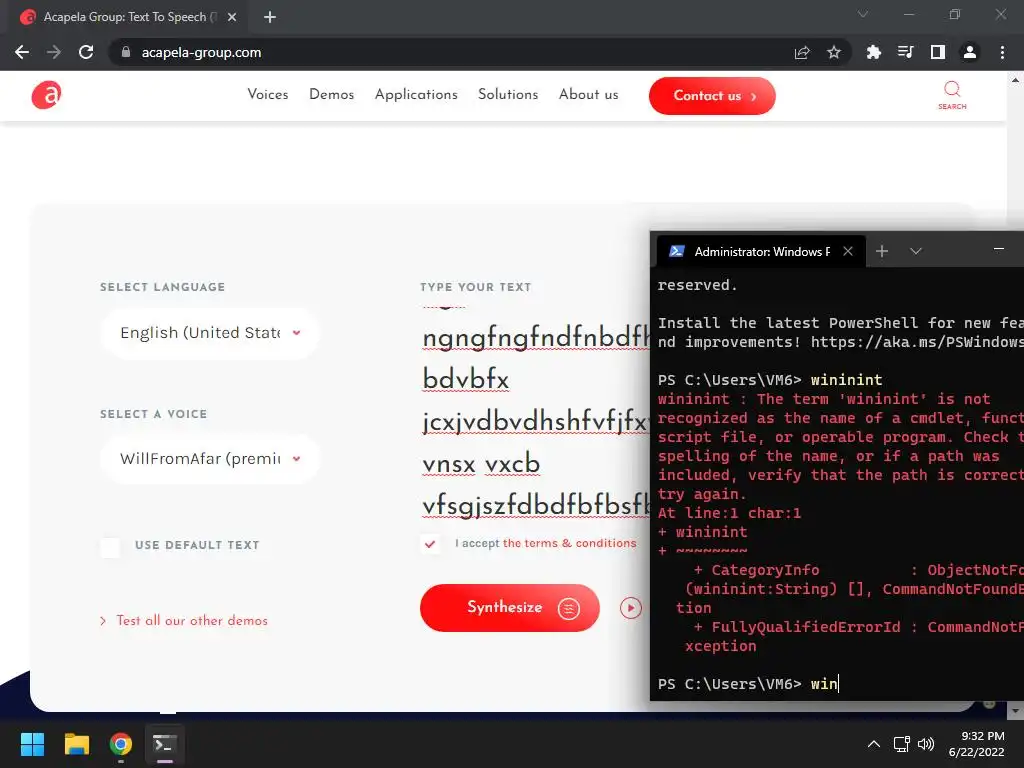The width and height of the screenshot is (1024, 768).
Task: Bookmark this page with the star icon
Action: (834, 52)
